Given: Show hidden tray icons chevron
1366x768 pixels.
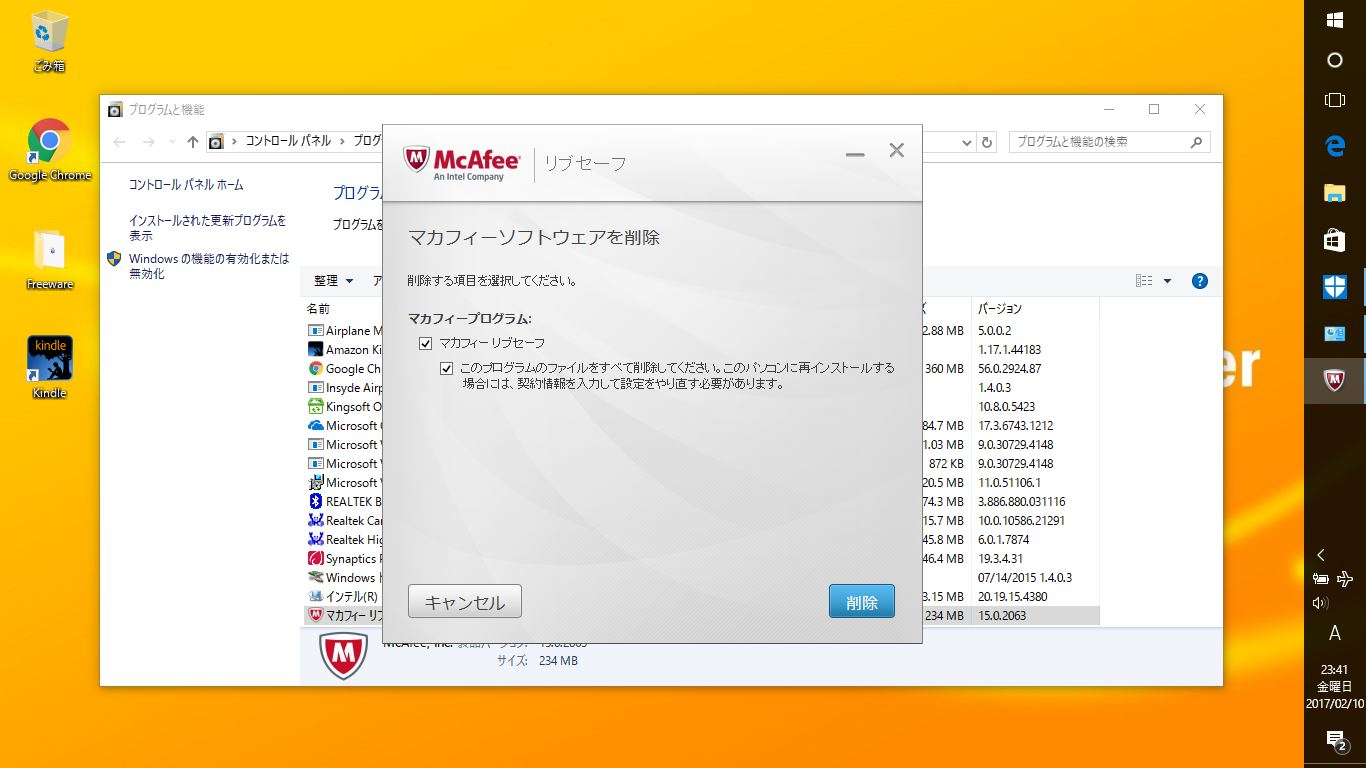Looking at the screenshot, I should [1320, 555].
